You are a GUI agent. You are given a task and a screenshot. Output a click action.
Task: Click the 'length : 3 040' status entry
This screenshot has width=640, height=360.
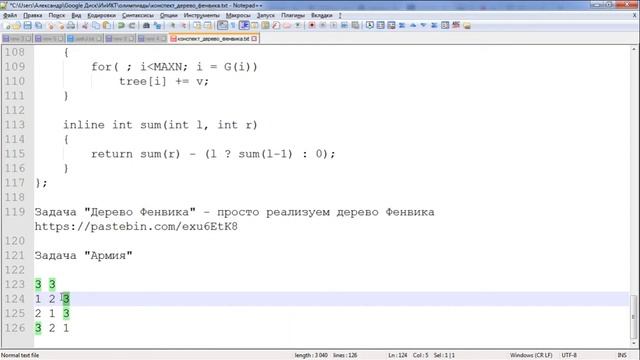[311, 355]
